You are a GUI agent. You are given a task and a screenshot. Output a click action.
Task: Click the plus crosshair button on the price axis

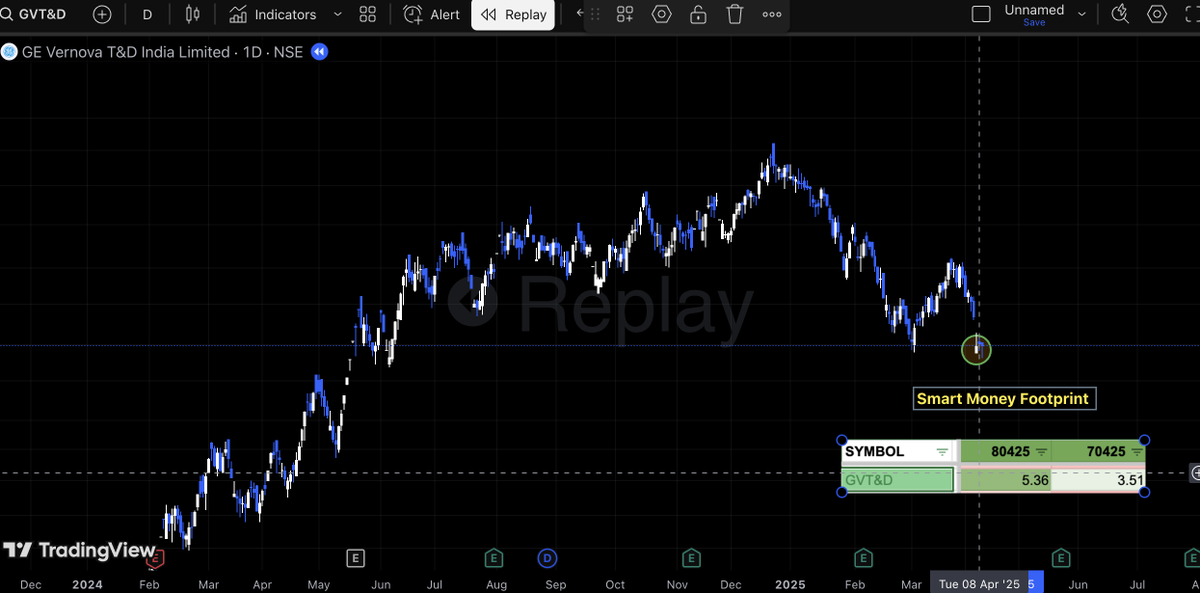pyautogui.click(x=1194, y=473)
